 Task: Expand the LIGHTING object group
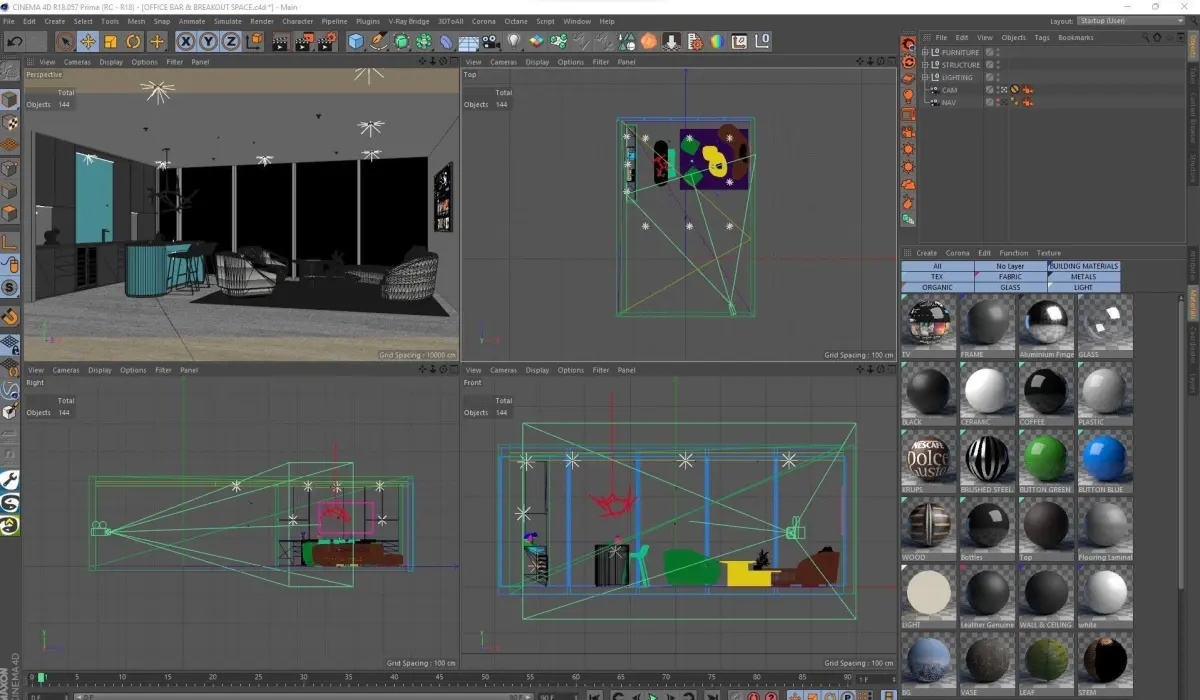925,77
